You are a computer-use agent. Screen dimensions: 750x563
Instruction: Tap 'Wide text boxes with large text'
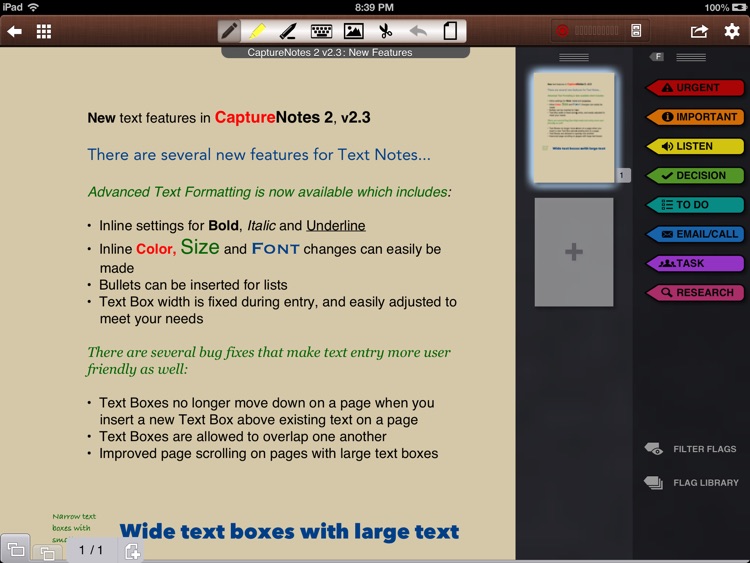tap(289, 531)
